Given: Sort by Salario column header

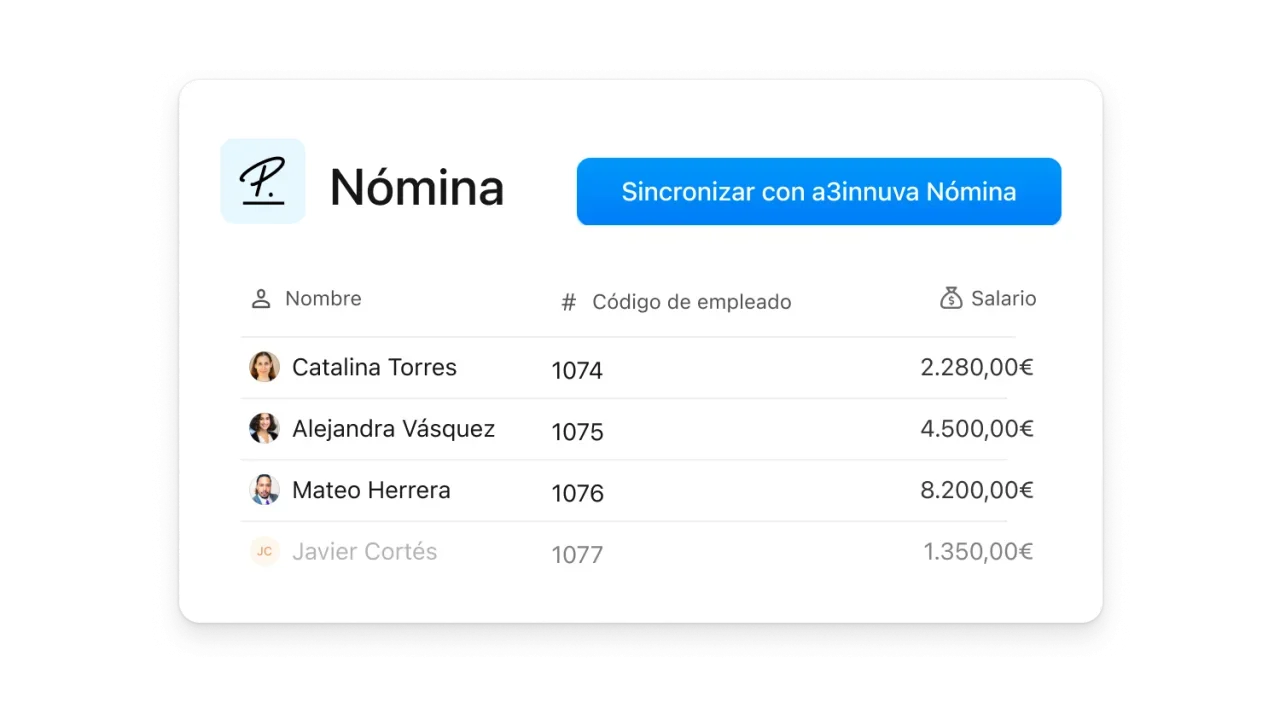Looking at the screenshot, I should click(1003, 299).
